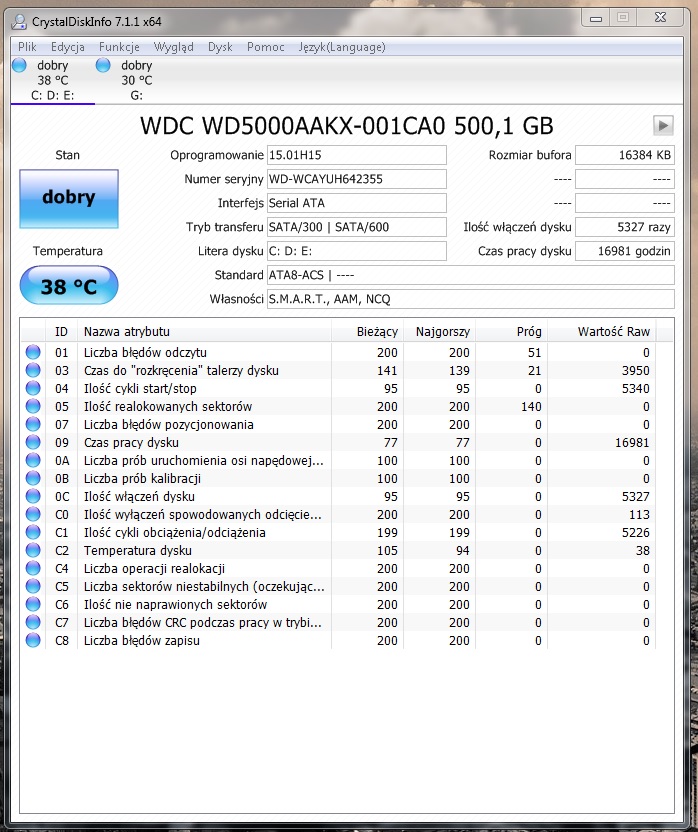Image resolution: width=698 pixels, height=832 pixels.
Task: Click the Litera dysku field
Action: (x=357, y=251)
